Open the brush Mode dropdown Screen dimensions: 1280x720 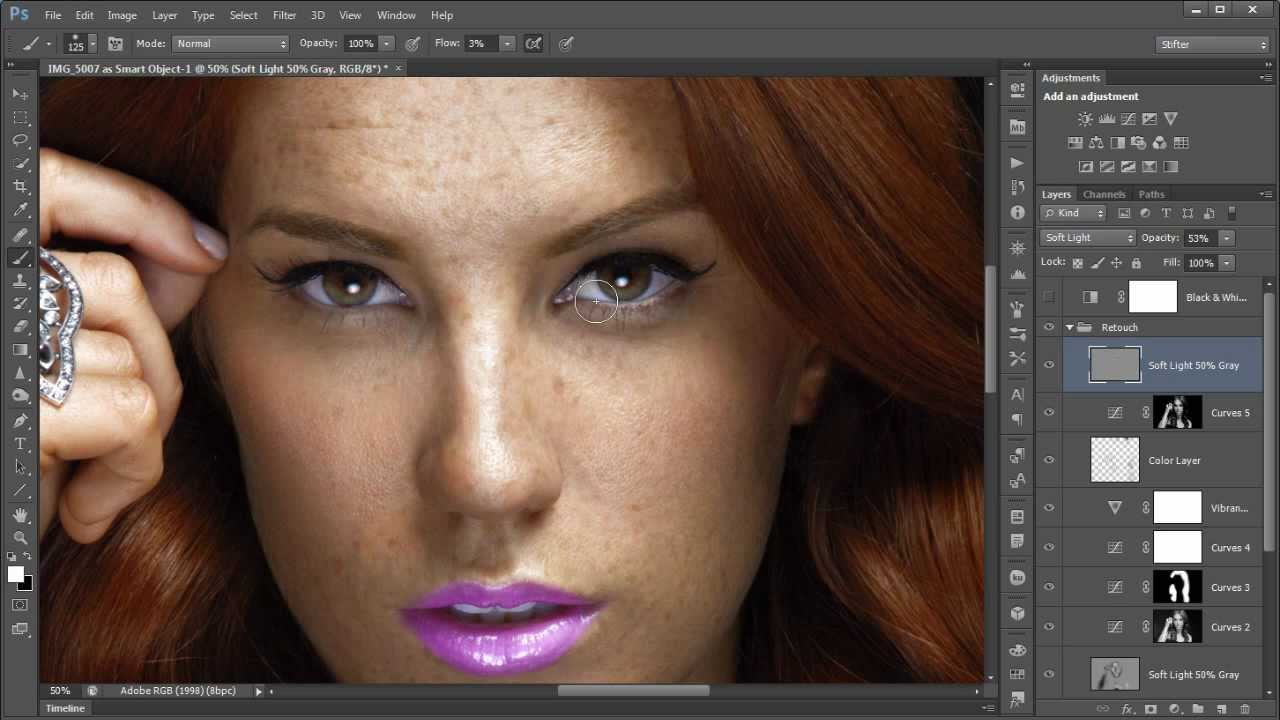(x=231, y=44)
